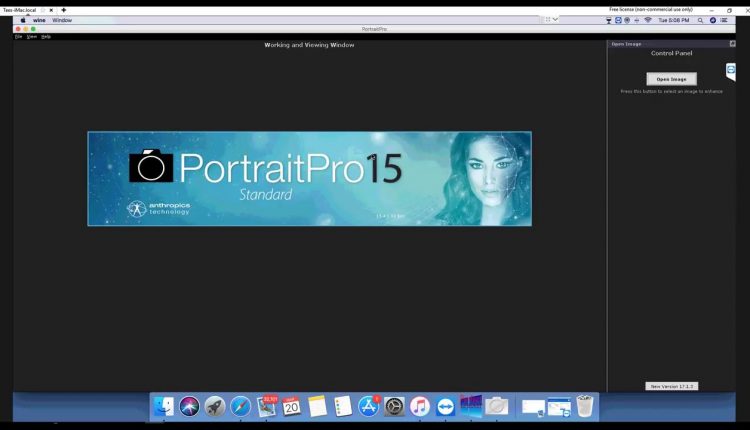This screenshot has height=430, width=750.
Task: Click the TeamViewer side panel tab icon
Action: coord(730,71)
